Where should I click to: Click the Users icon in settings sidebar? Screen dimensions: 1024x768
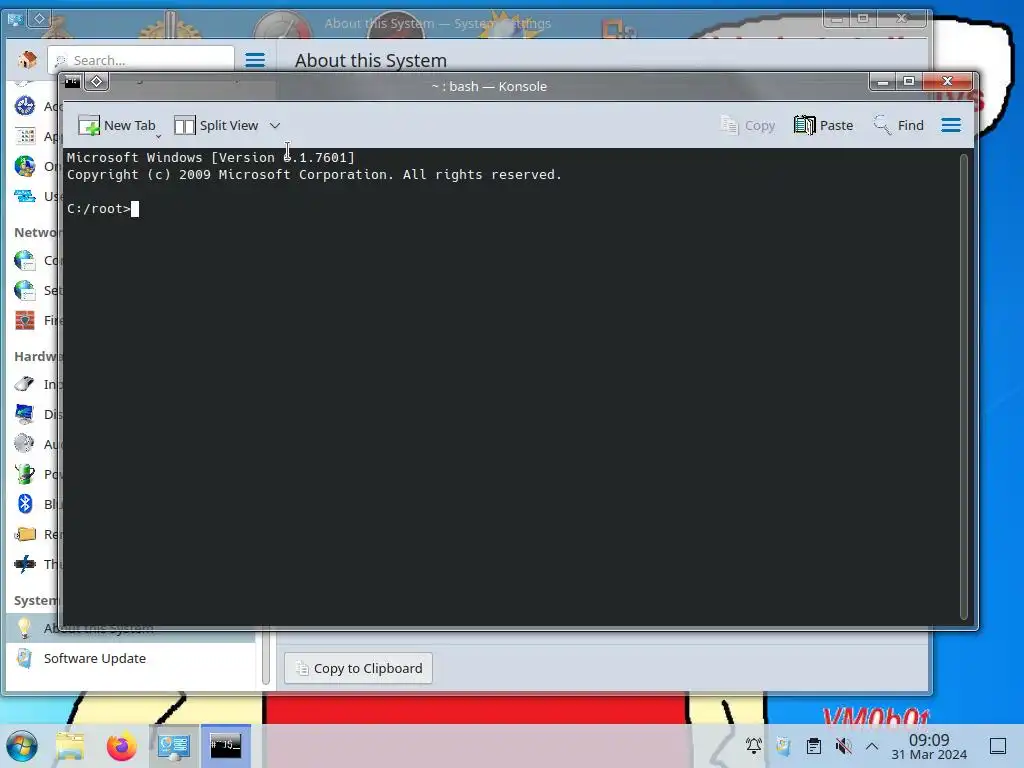25,196
